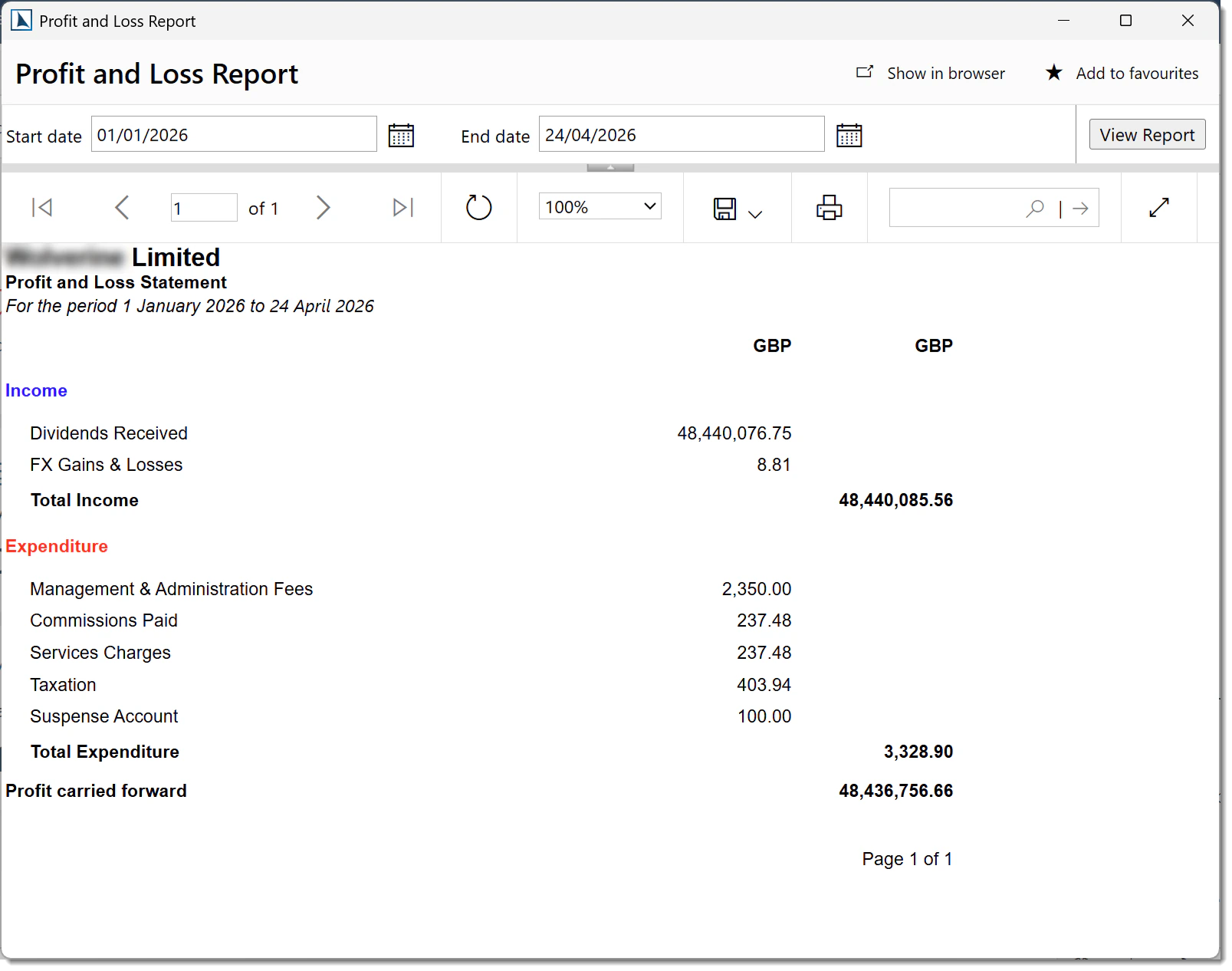Screen dimensions: 1232x971
Task: Click the View Report button
Action: pyautogui.click(x=1147, y=134)
